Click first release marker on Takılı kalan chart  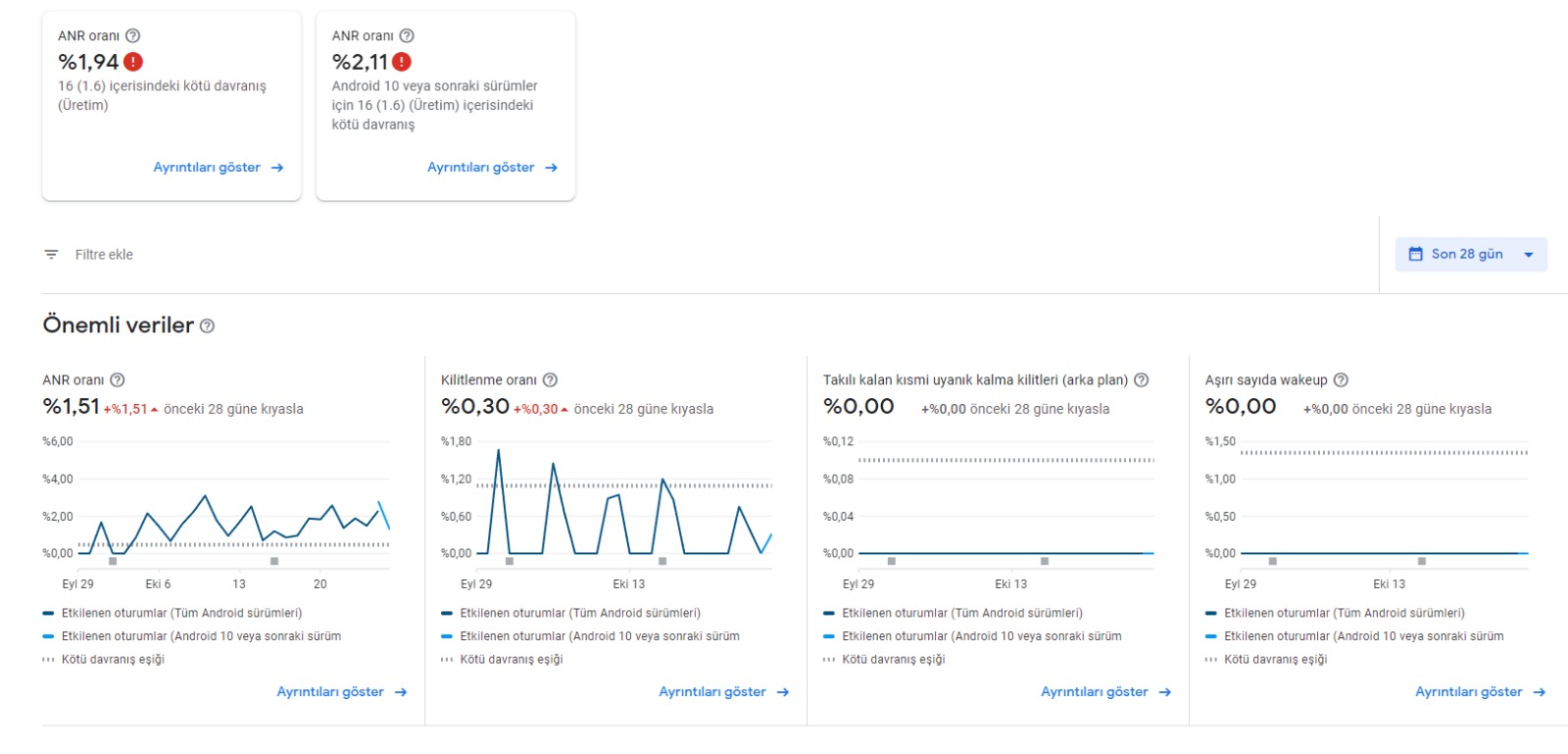click(891, 561)
